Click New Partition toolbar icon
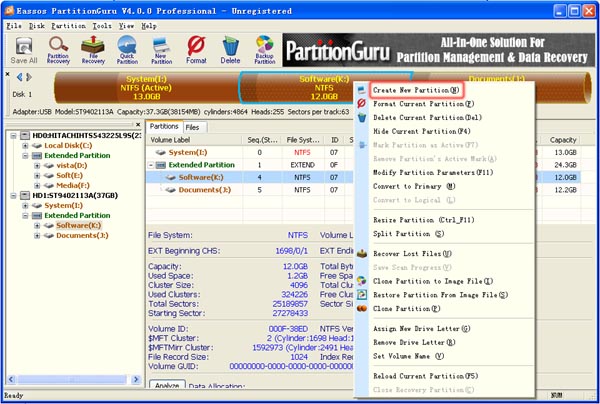The height and width of the screenshot is (404, 600). [x=161, y=50]
